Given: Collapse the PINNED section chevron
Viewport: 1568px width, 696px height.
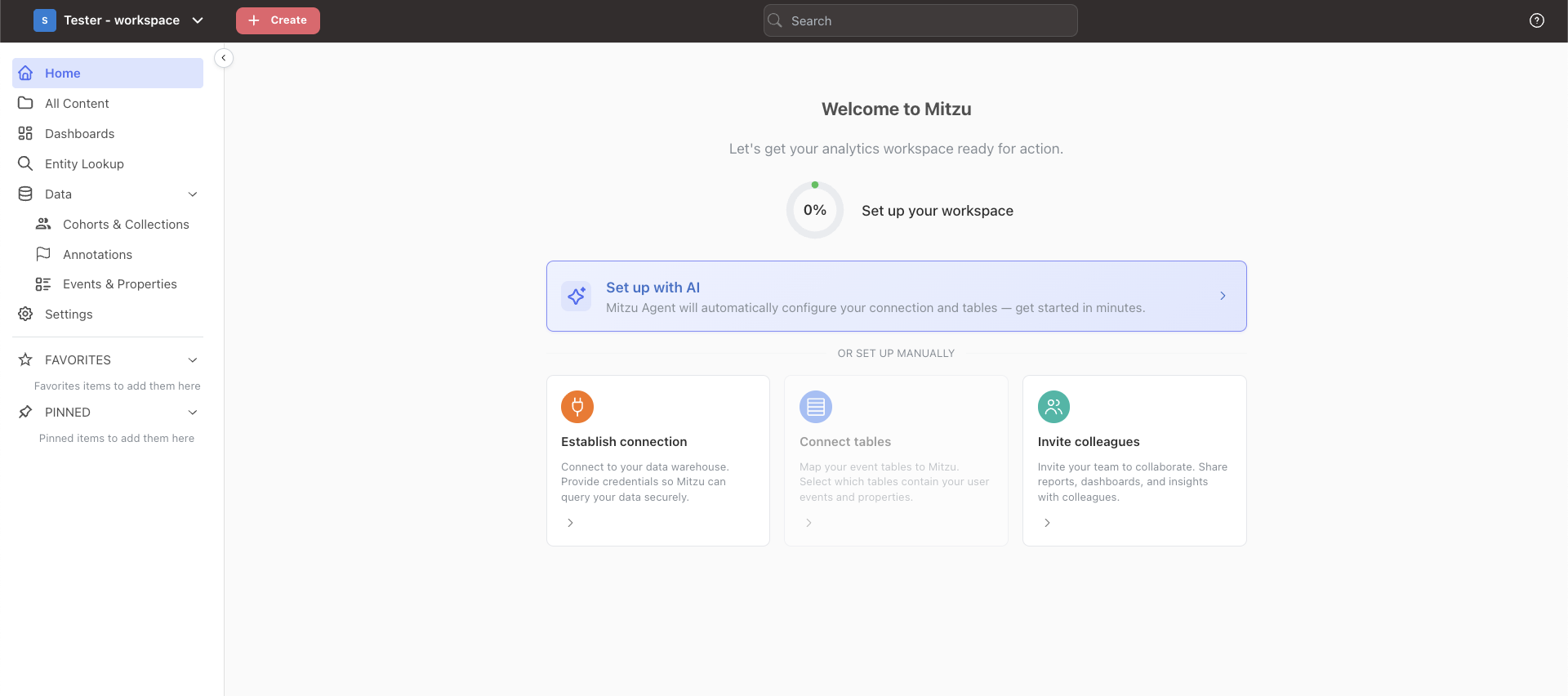Looking at the screenshot, I should click(193, 412).
